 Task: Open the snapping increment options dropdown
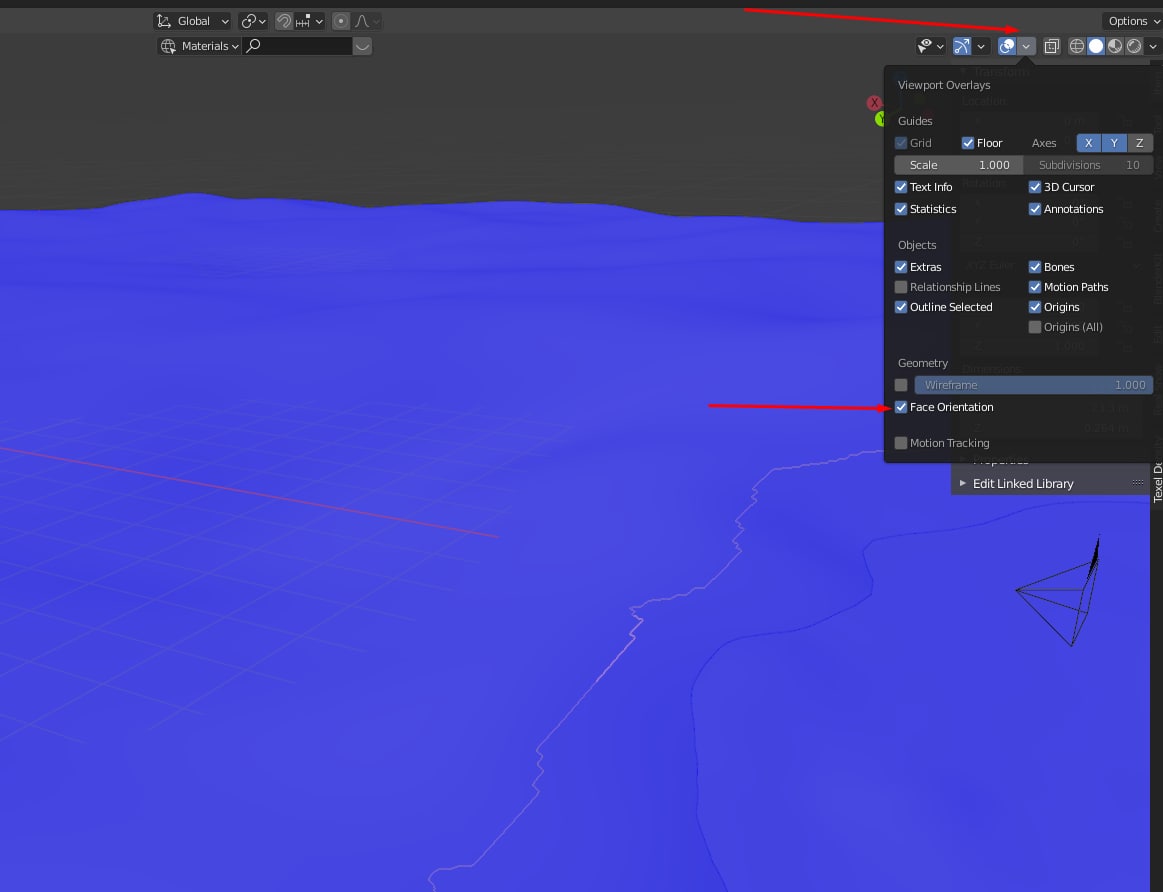[310, 22]
